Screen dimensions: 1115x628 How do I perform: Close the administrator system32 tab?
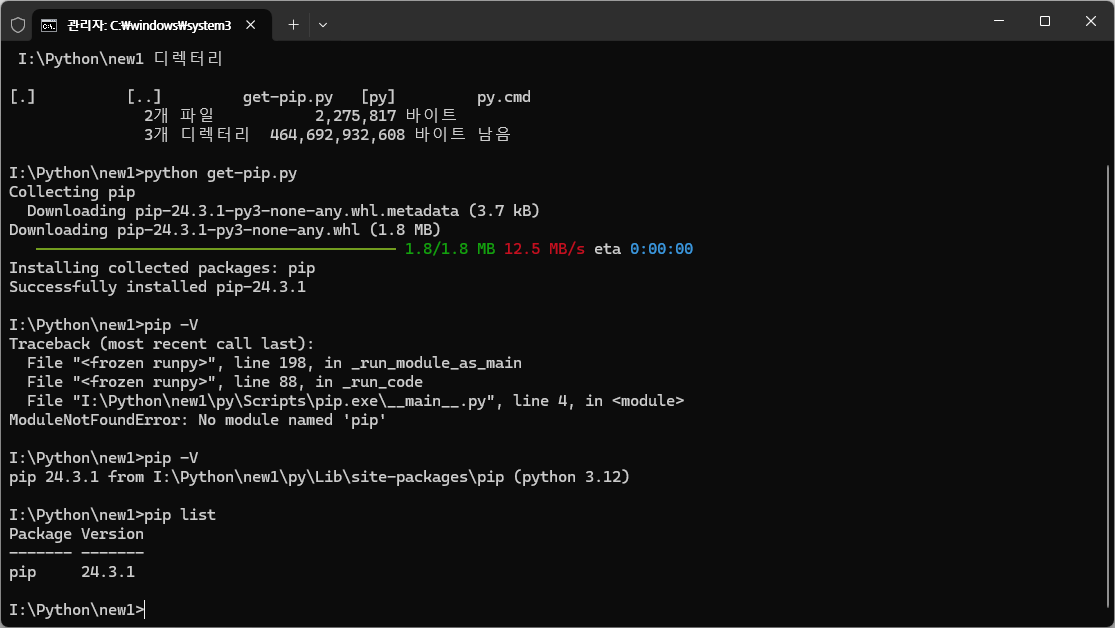(x=251, y=25)
